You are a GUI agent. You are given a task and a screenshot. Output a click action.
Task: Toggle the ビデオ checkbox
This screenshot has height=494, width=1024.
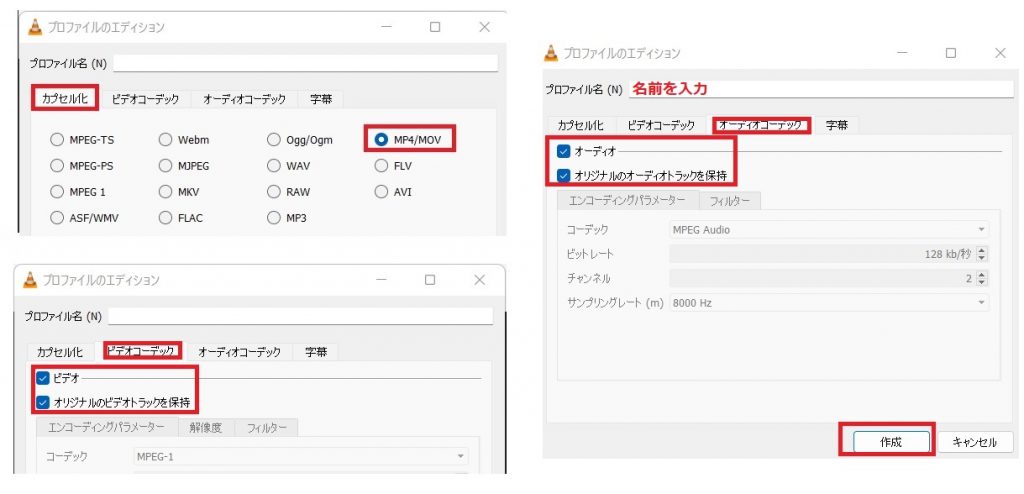point(43,378)
